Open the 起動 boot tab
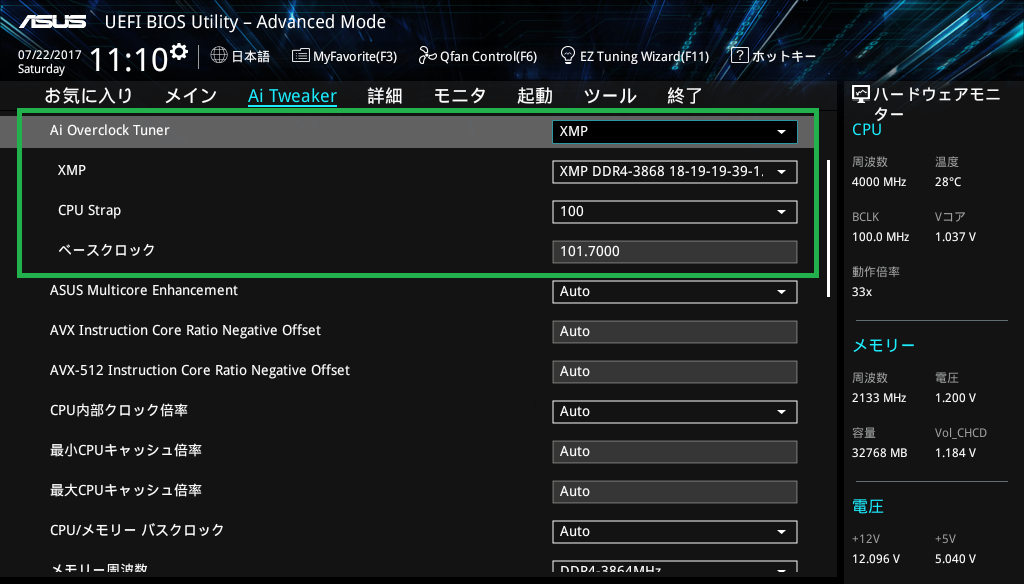The width and height of the screenshot is (1024, 584). click(x=535, y=96)
